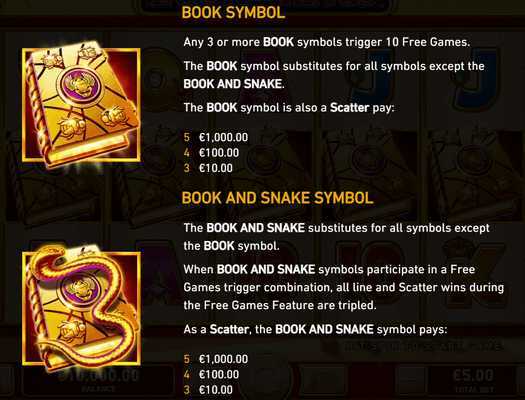Image resolution: width=525 pixels, height=400 pixels.
Task: Click the dimmed round spin button
Action: click(x=267, y=380)
